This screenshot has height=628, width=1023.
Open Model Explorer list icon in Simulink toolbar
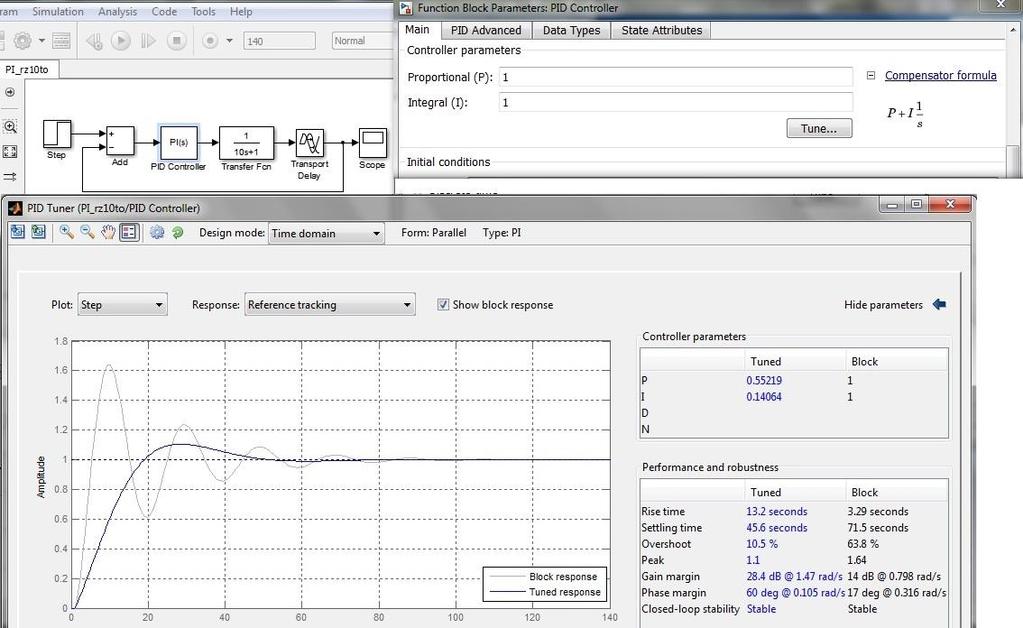point(61,41)
